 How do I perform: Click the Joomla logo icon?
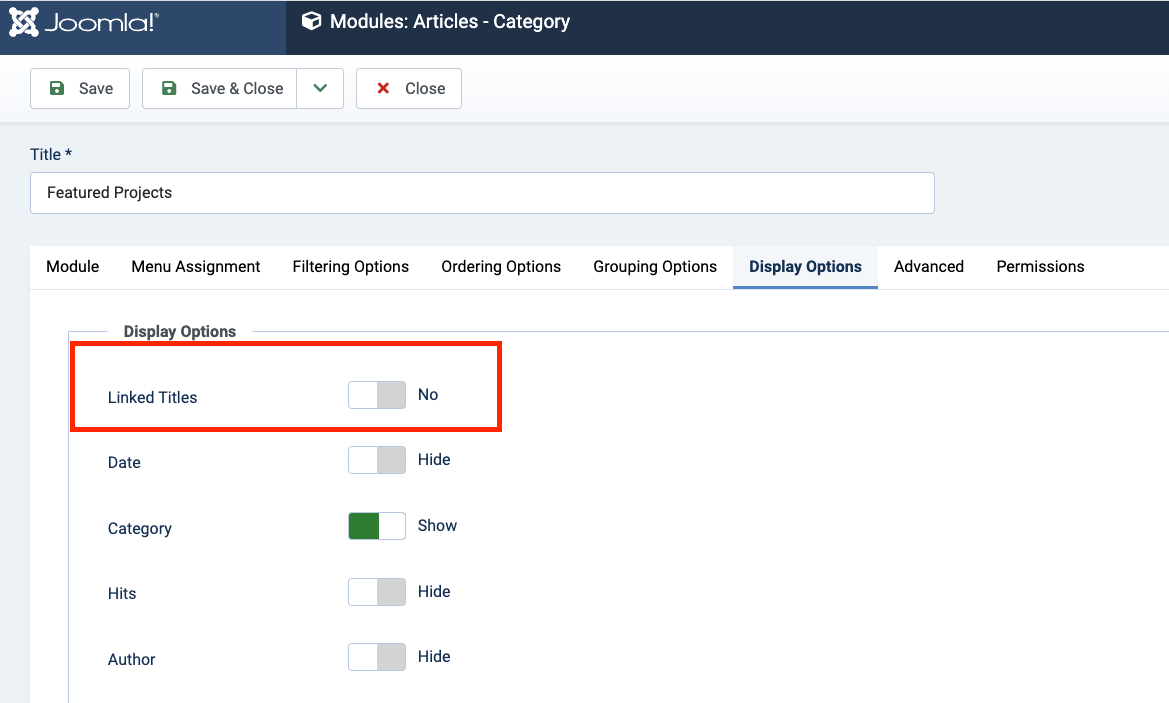coord(24,22)
